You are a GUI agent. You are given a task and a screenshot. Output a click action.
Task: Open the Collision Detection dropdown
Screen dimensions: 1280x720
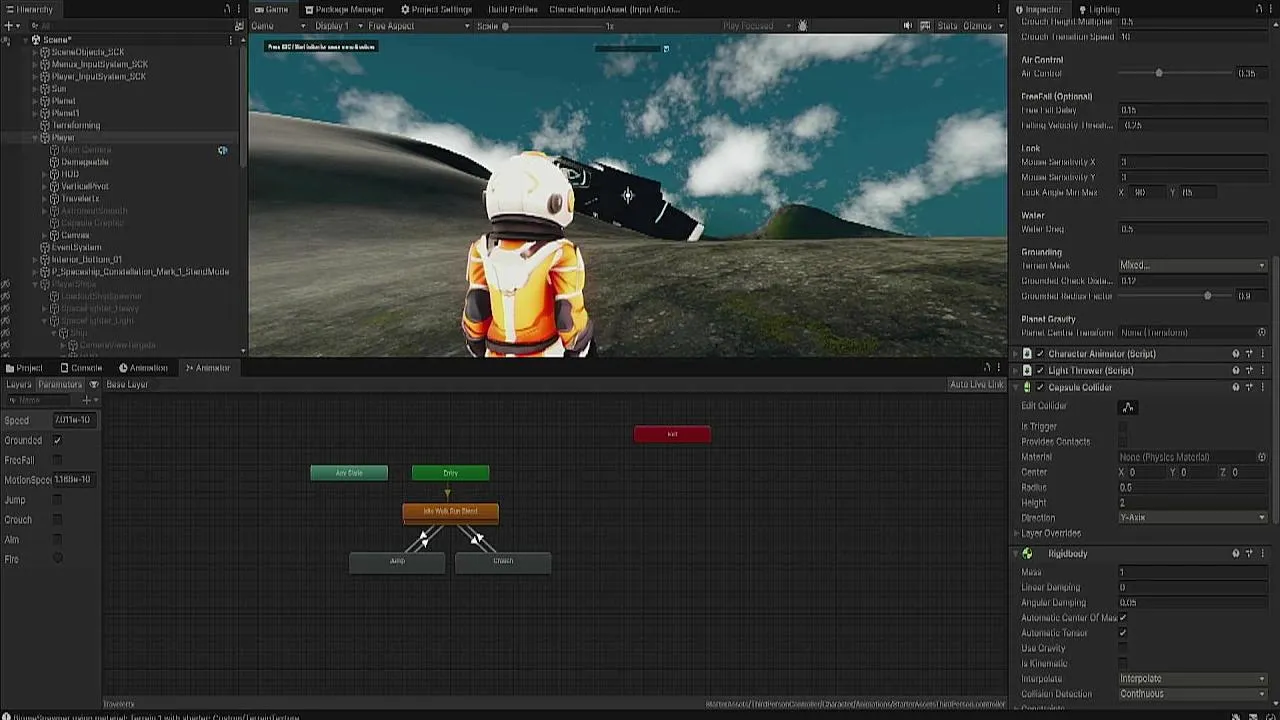pos(1192,694)
